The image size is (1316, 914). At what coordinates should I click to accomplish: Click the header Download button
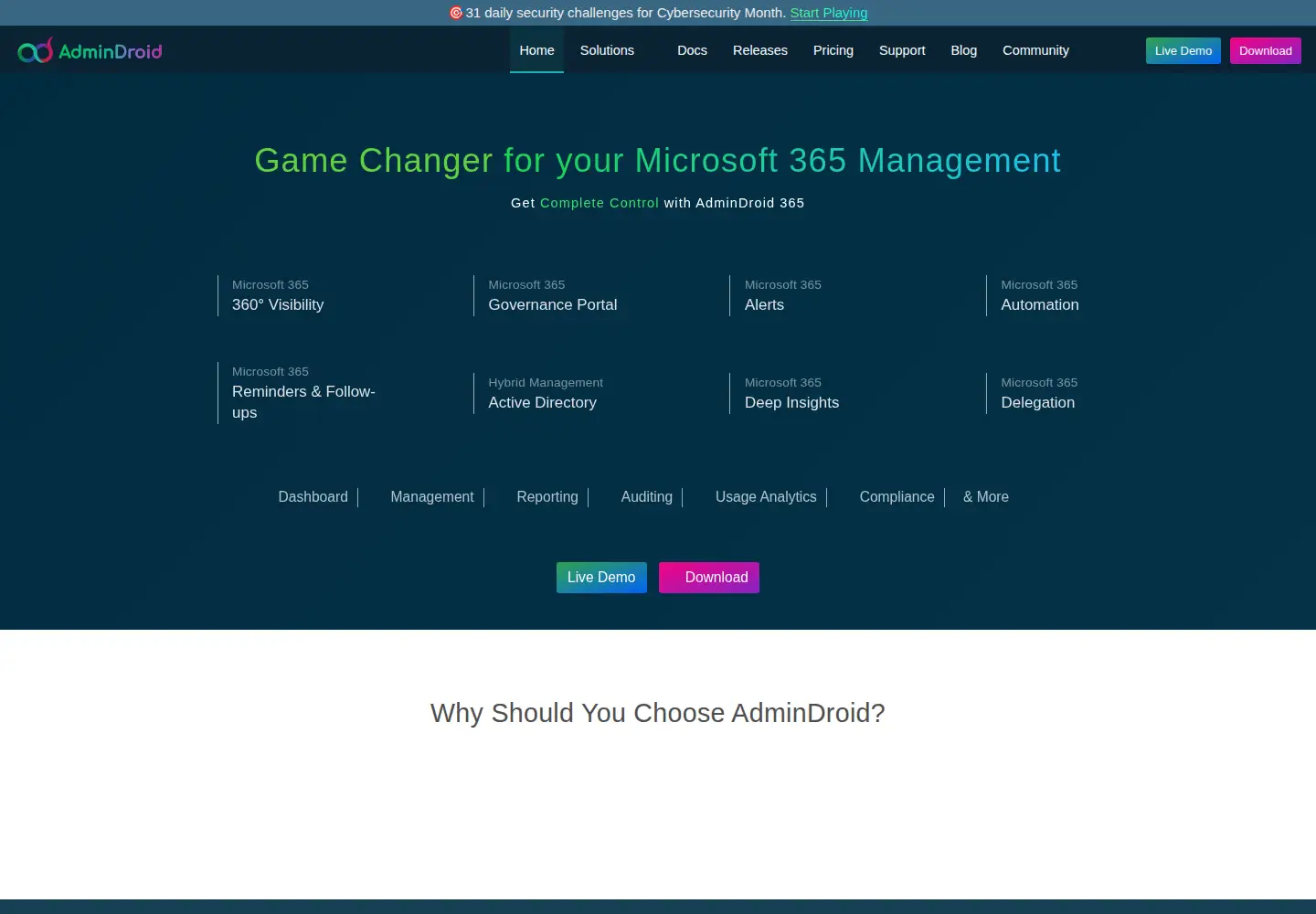[1265, 50]
